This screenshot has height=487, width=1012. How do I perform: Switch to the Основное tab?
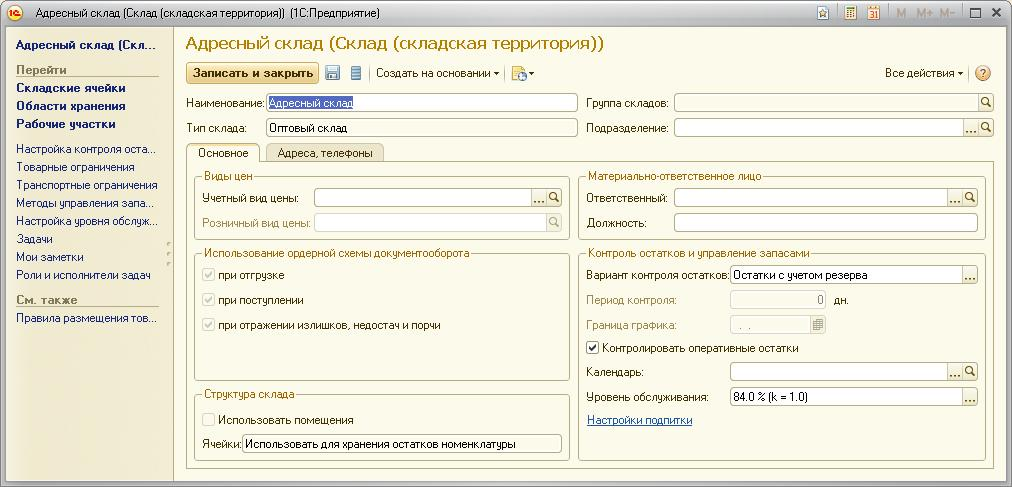[223, 153]
